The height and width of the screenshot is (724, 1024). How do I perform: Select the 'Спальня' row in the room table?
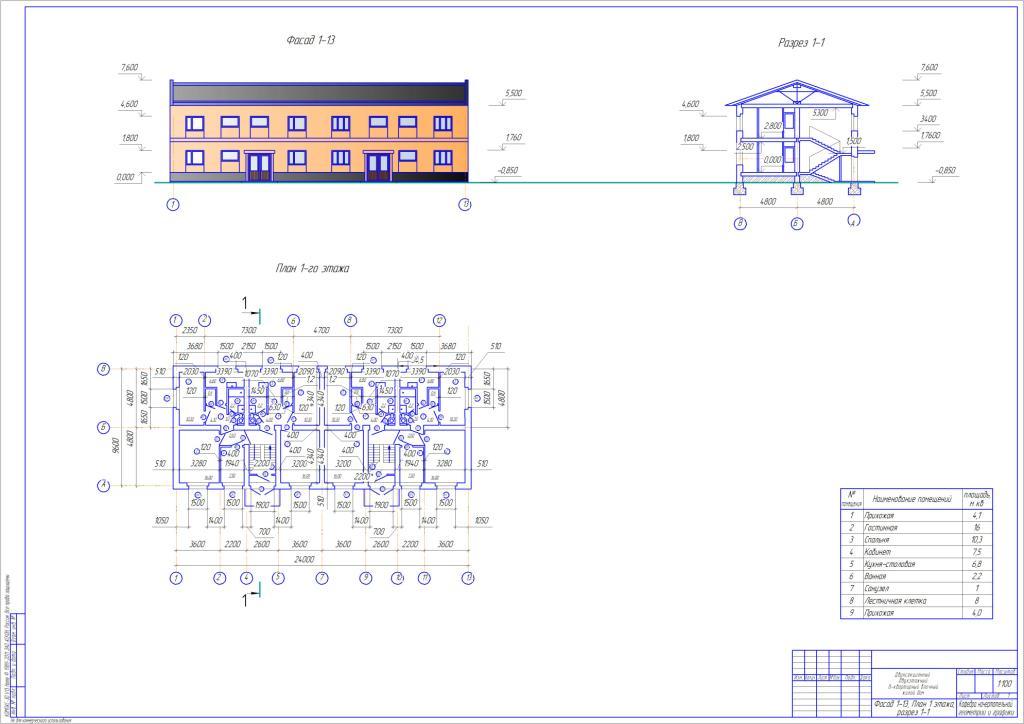[x=916, y=539]
